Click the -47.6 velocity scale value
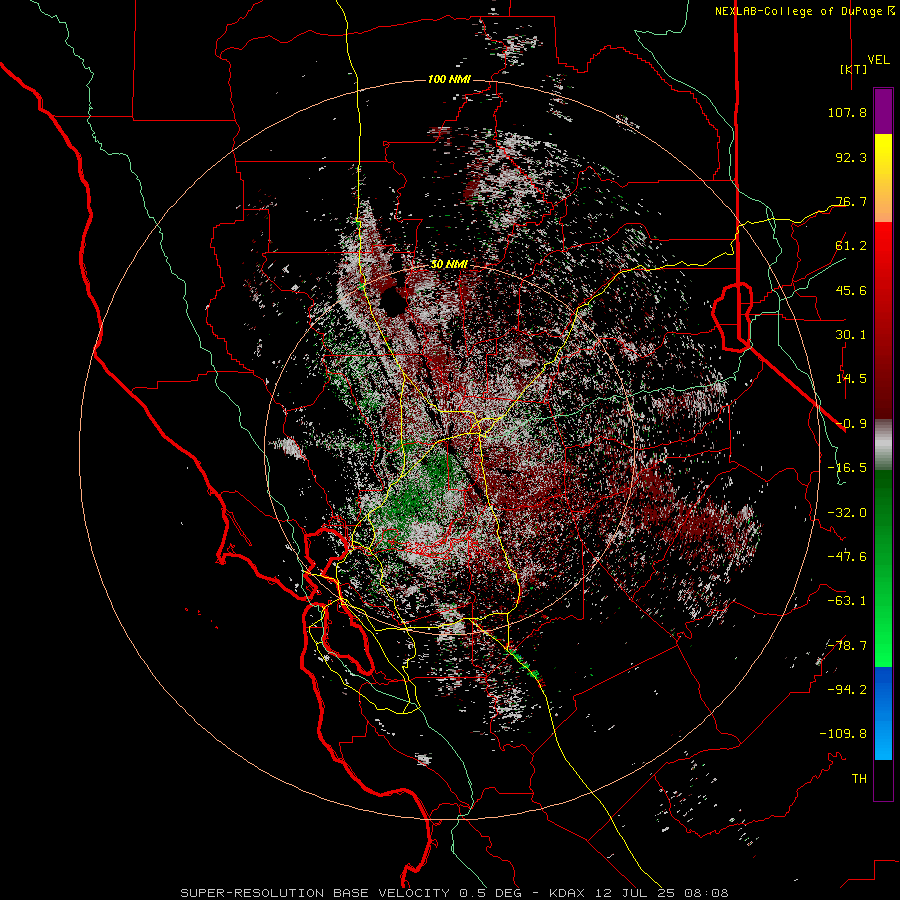 coord(847,557)
